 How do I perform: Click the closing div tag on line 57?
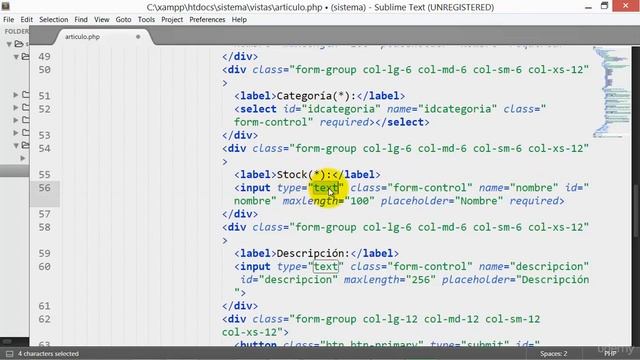click(240, 214)
